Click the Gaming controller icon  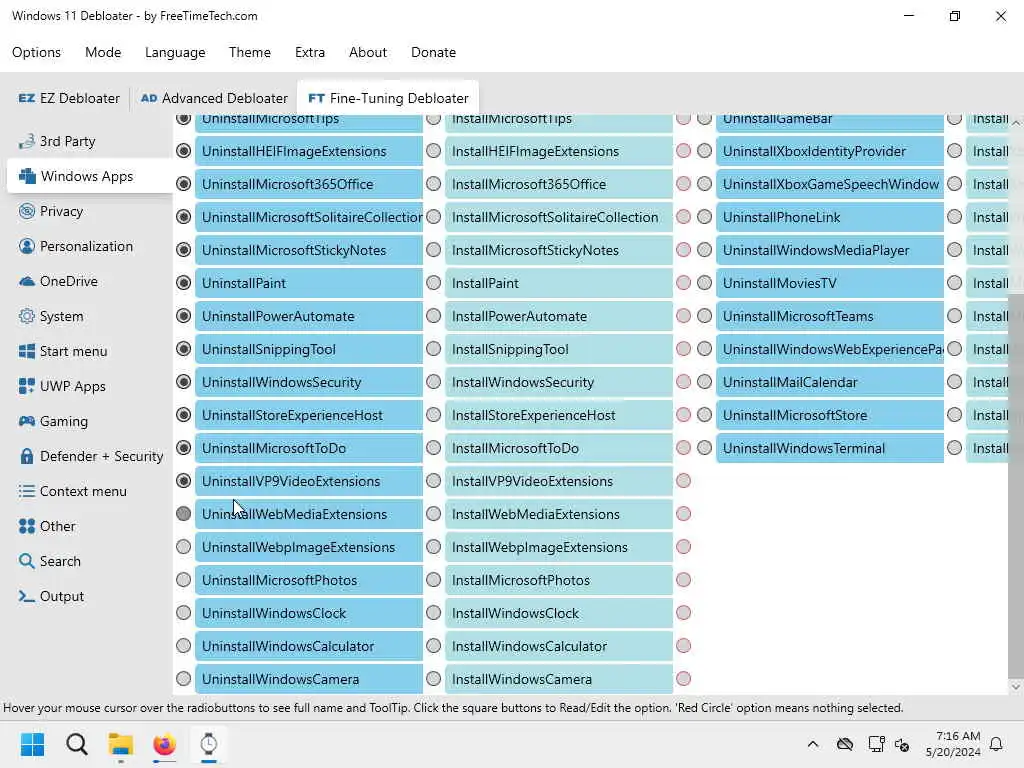click(x=27, y=421)
